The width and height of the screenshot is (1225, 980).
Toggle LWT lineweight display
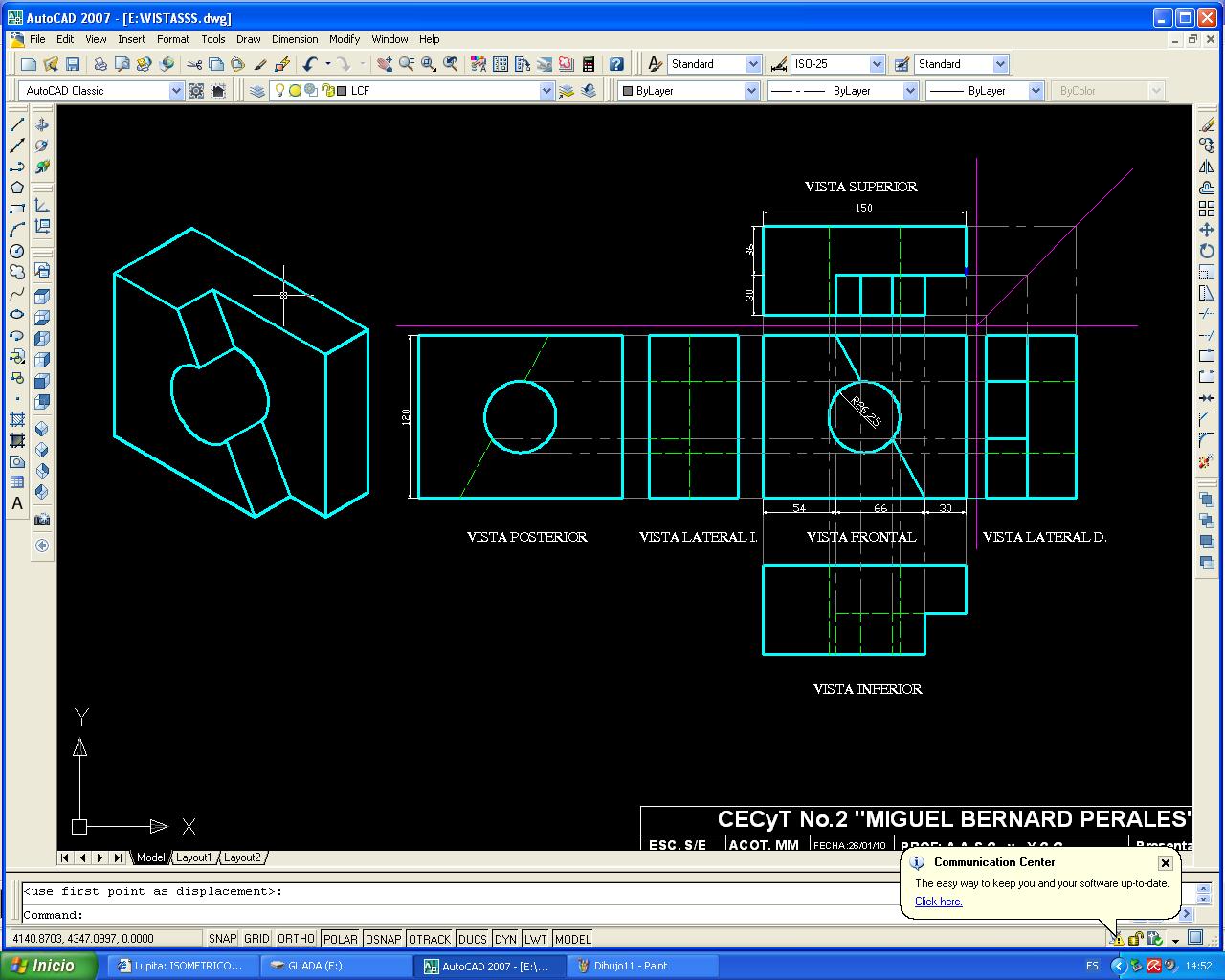click(535, 939)
